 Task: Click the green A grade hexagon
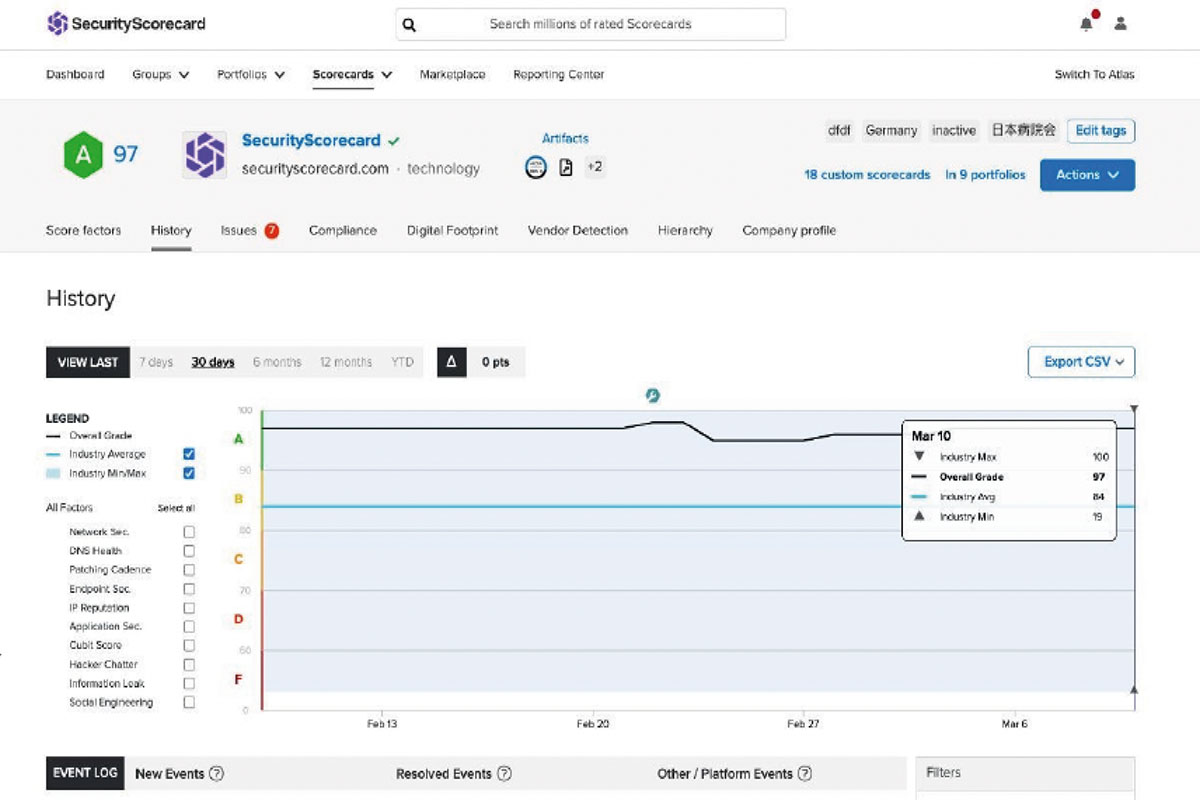point(84,154)
